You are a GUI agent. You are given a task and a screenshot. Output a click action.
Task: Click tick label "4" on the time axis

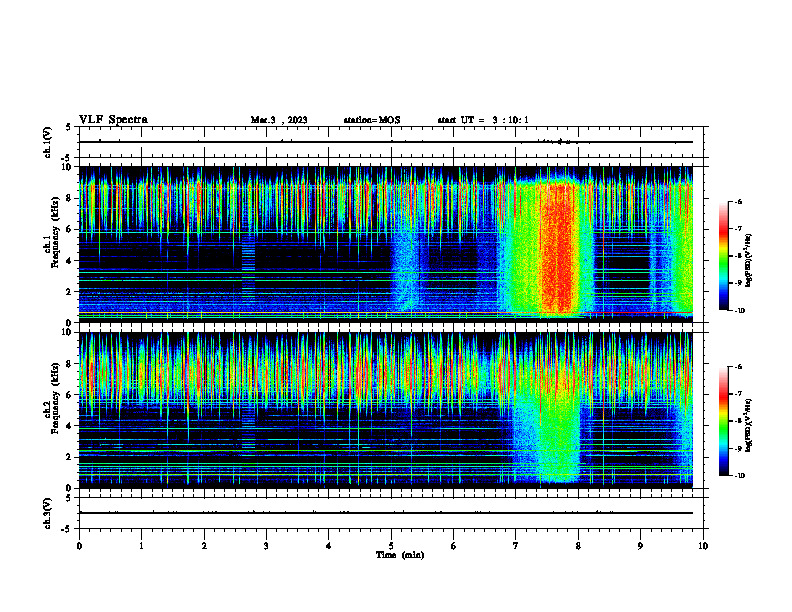point(329,546)
